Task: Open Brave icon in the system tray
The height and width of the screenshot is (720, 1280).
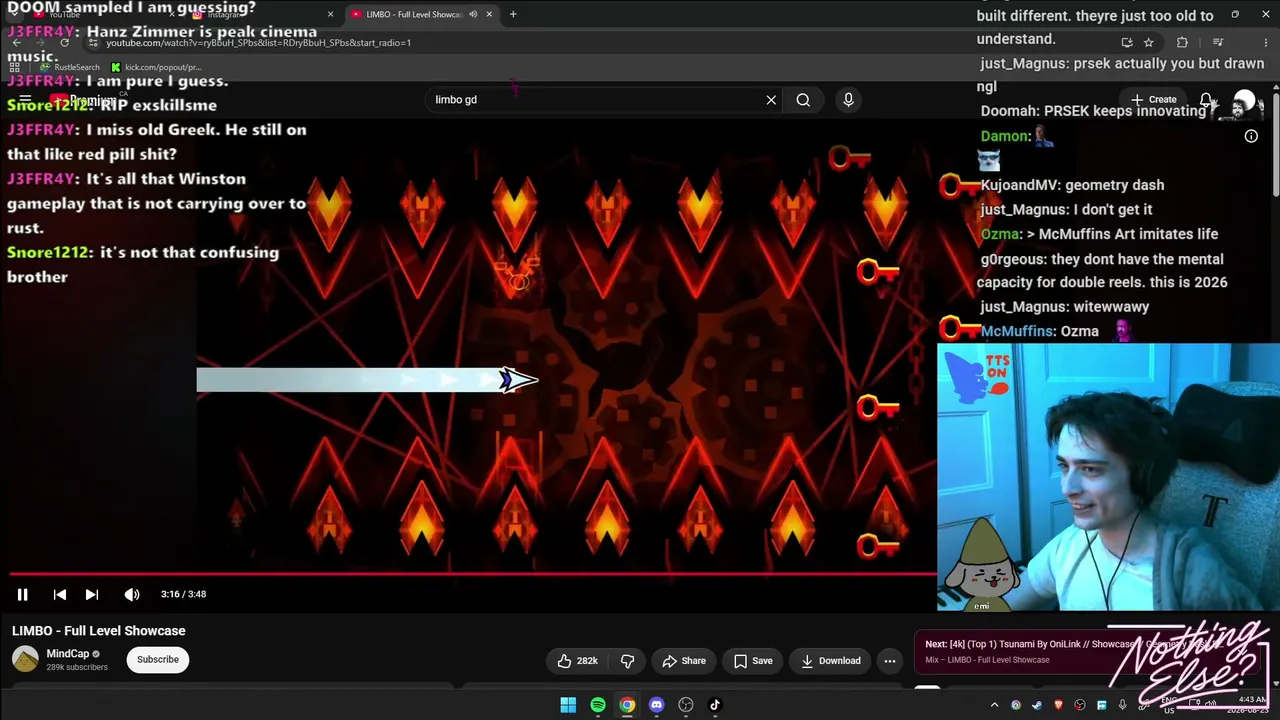Action: (x=1058, y=705)
